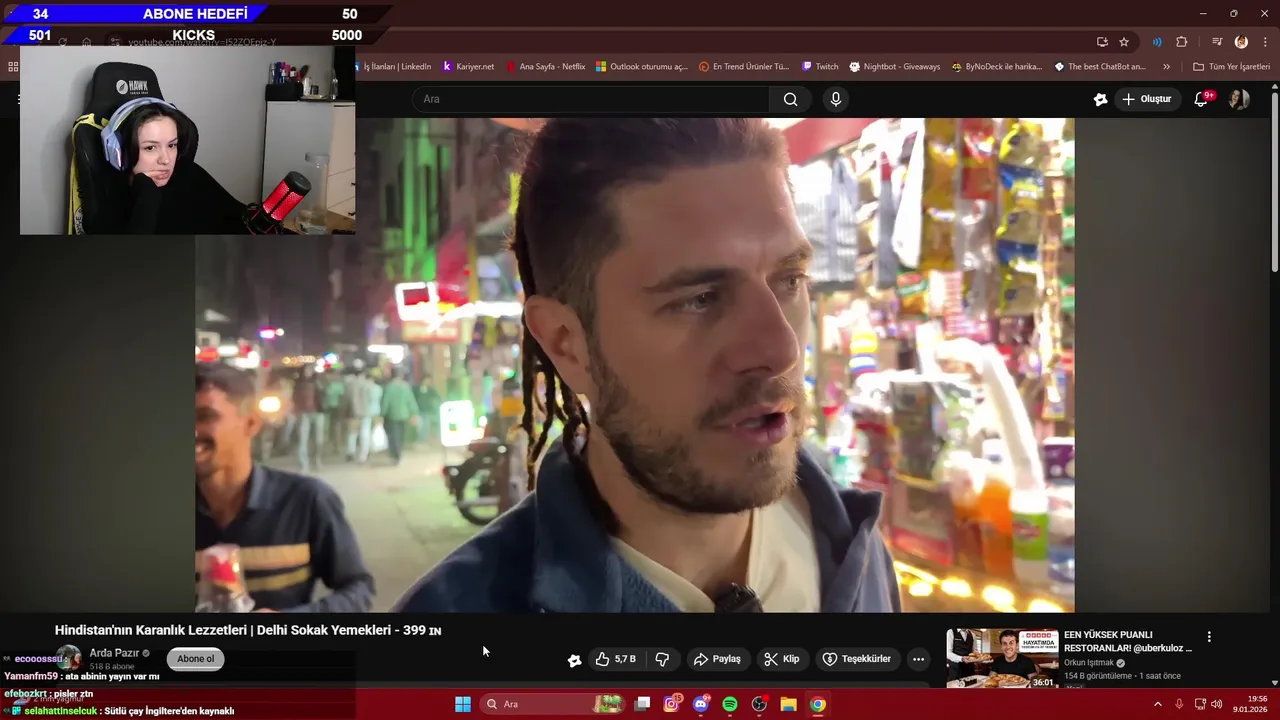Image resolution: width=1280 pixels, height=720 pixels.
Task: Open the Arda Pazır channel name
Action: pos(114,653)
